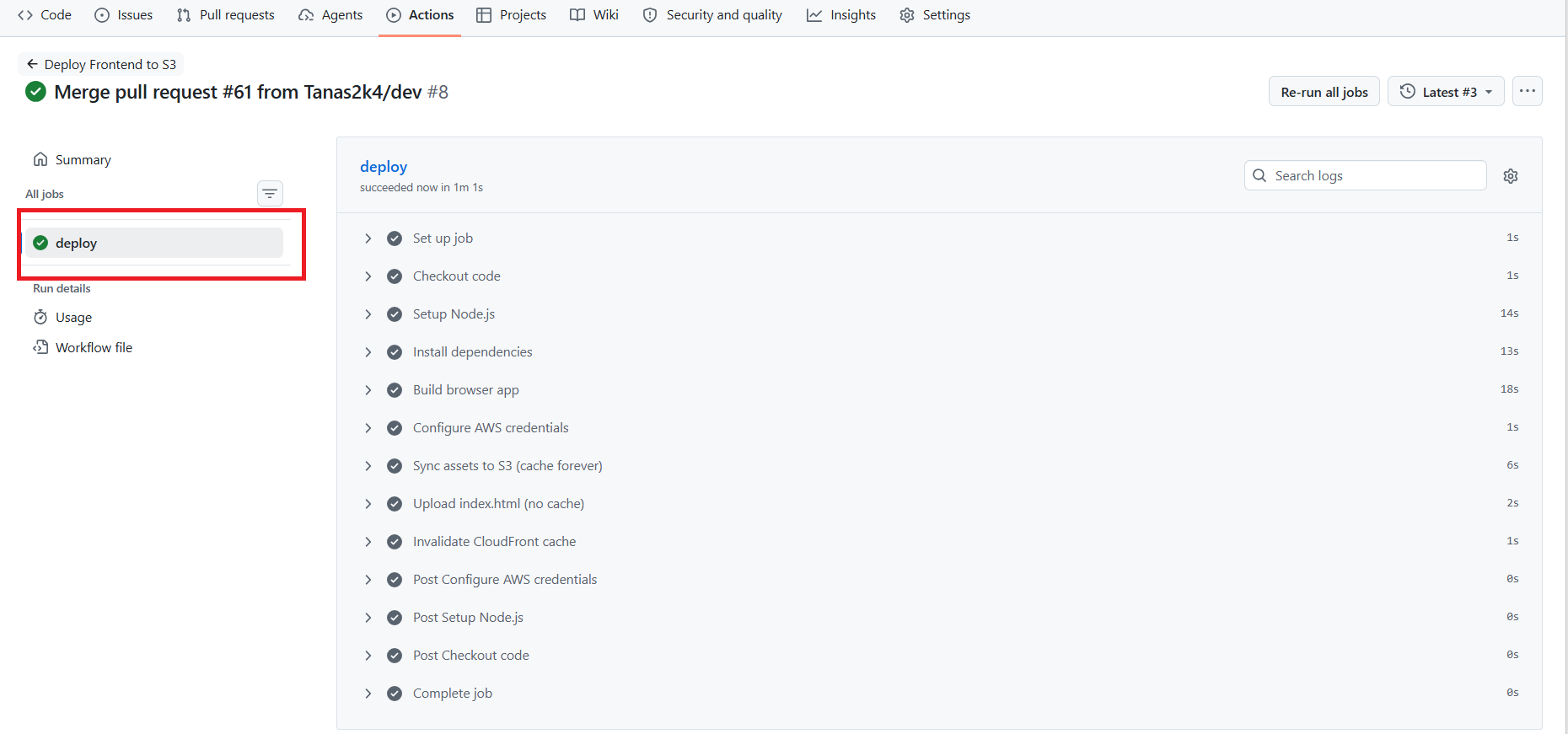Select the Actions tab
Image resolution: width=1568 pixels, height=734 pixels.
click(420, 15)
